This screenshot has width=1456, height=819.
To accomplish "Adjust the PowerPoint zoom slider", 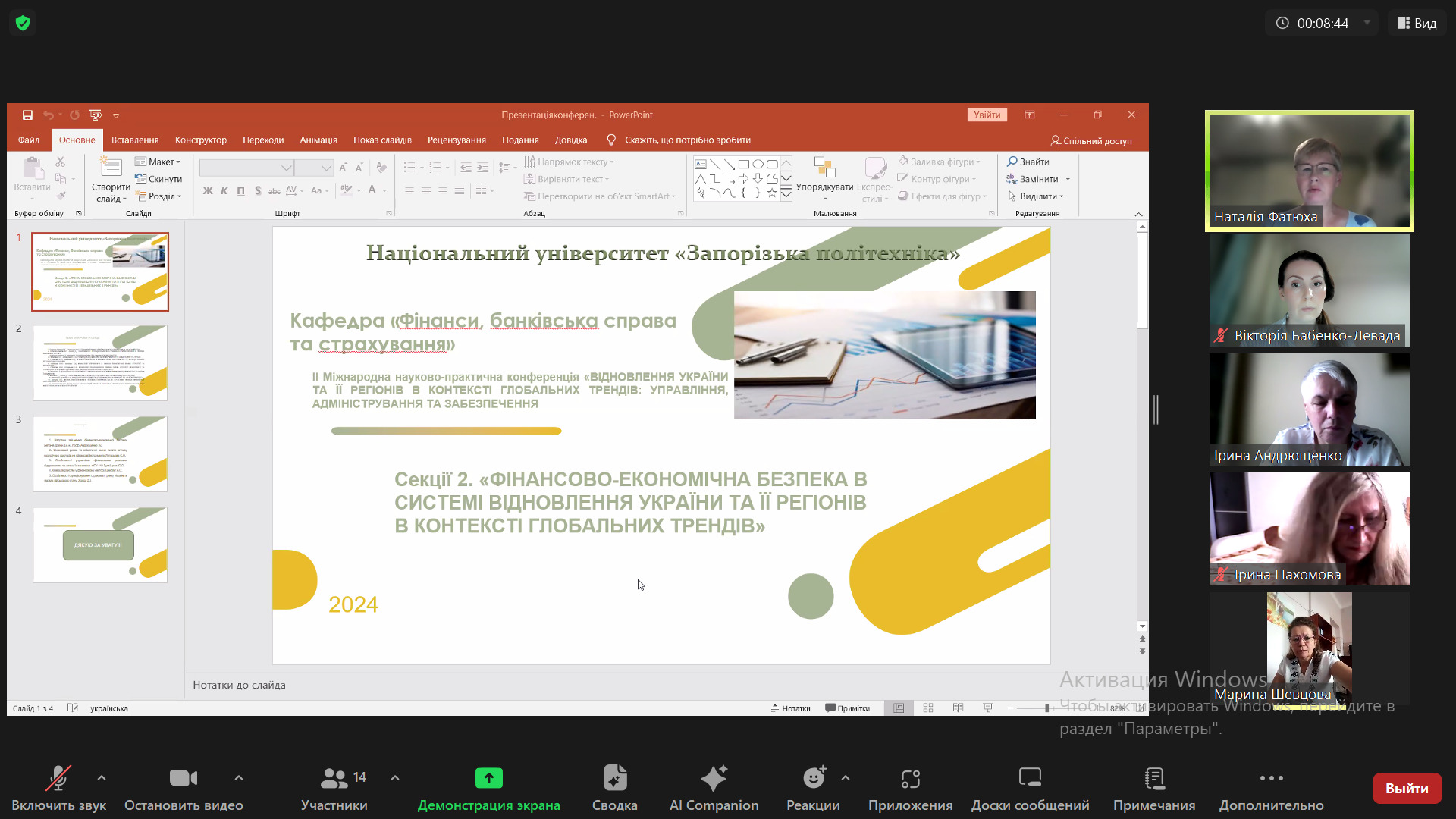I will coord(1046,708).
